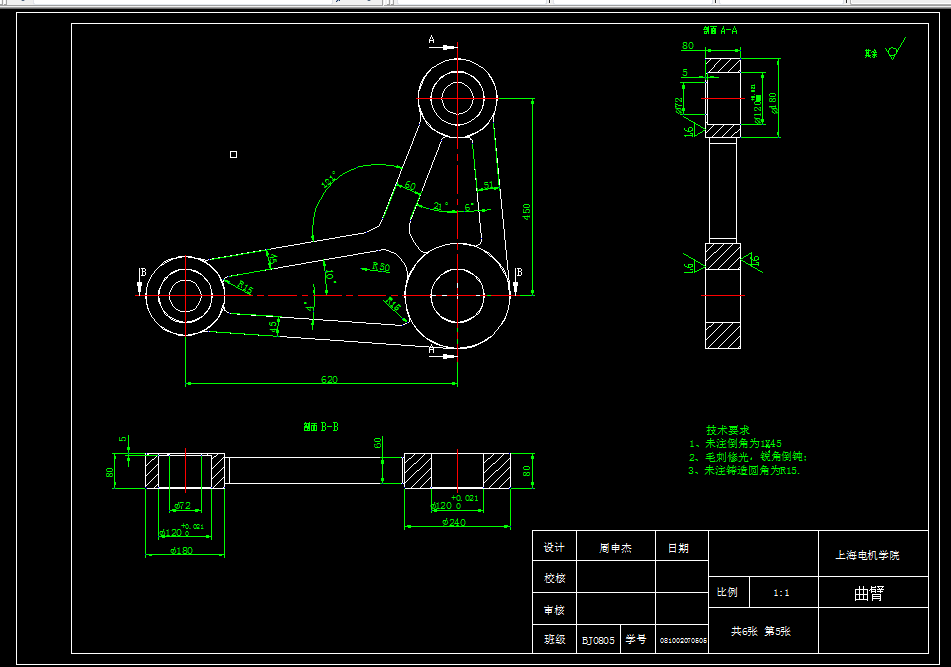Select the 1:1 scale value
Image resolution: width=951 pixels, height=667 pixels.
(x=781, y=593)
